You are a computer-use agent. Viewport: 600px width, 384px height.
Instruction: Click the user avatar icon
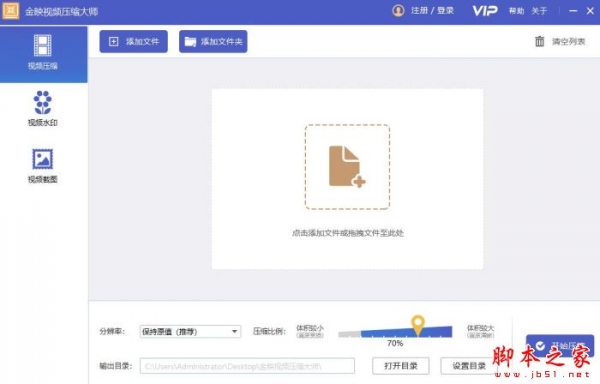pos(398,10)
